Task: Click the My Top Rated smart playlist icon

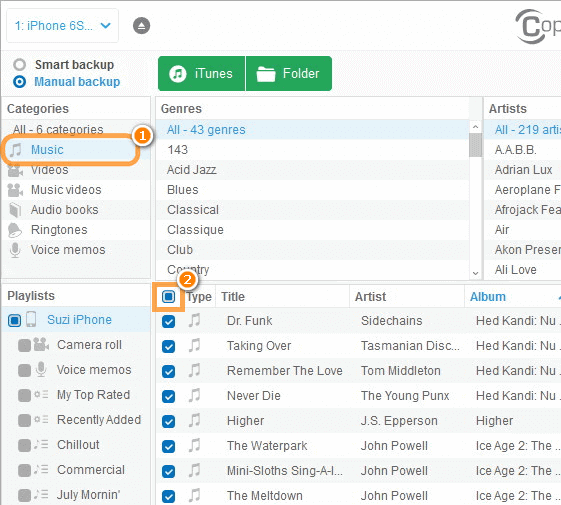Action: point(41,394)
